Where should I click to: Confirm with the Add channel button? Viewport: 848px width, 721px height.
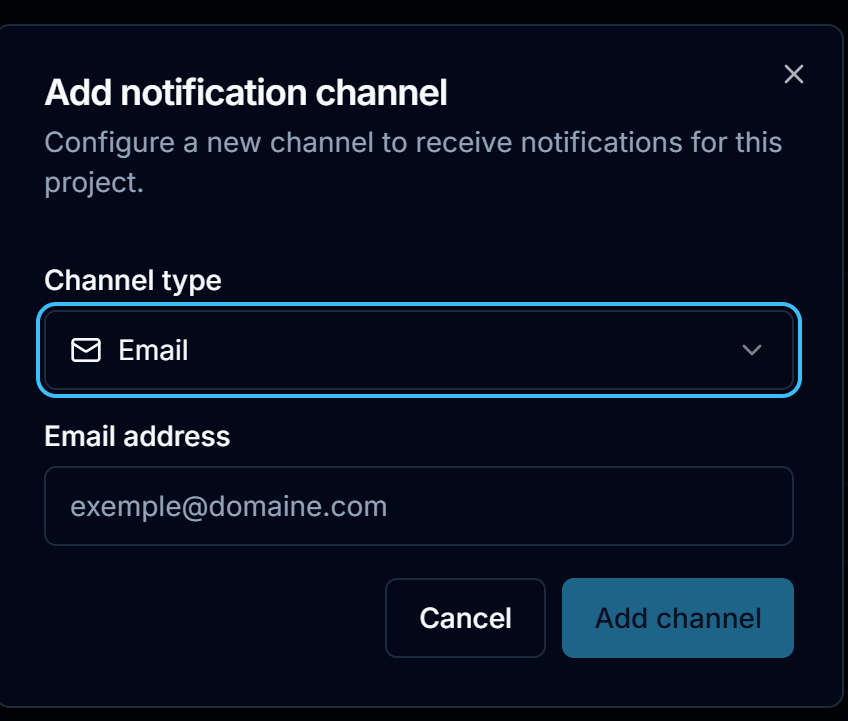point(678,618)
